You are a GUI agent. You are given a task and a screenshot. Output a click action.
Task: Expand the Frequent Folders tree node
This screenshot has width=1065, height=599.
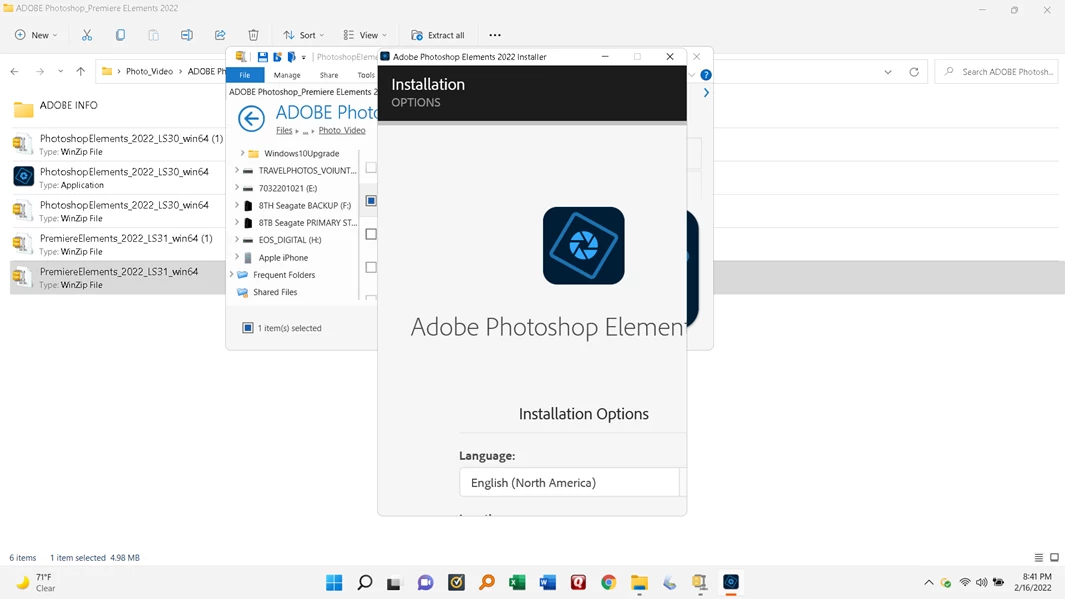click(232, 274)
